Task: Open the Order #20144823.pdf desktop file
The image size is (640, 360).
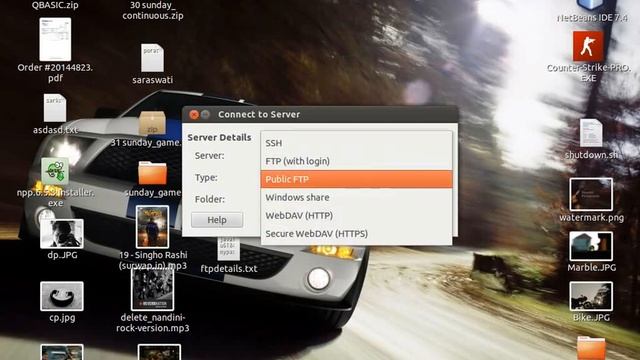Action: [x=55, y=40]
